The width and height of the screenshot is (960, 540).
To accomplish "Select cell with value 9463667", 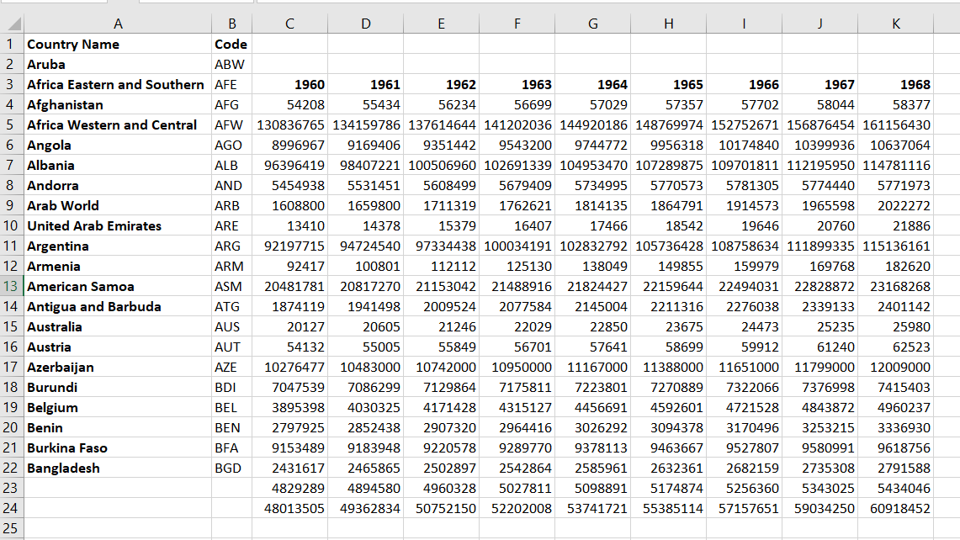I will [669, 448].
